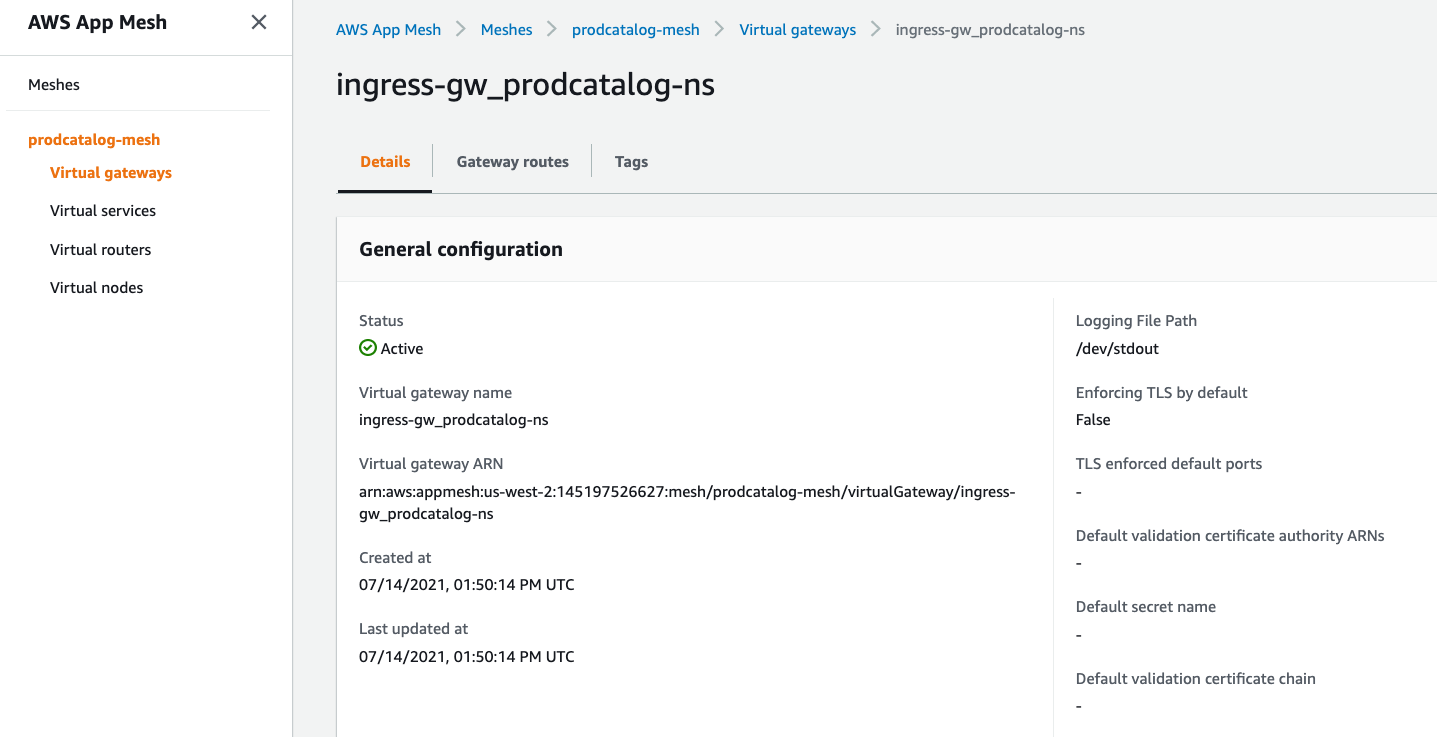Click the chevron after Meshes breadcrumb
The width and height of the screenshot is (1437, 737).
coord(552,30)
